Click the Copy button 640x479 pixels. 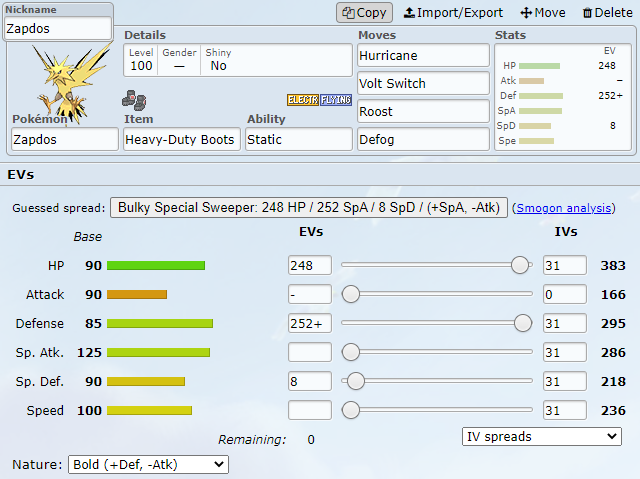(x=364, y=13)
